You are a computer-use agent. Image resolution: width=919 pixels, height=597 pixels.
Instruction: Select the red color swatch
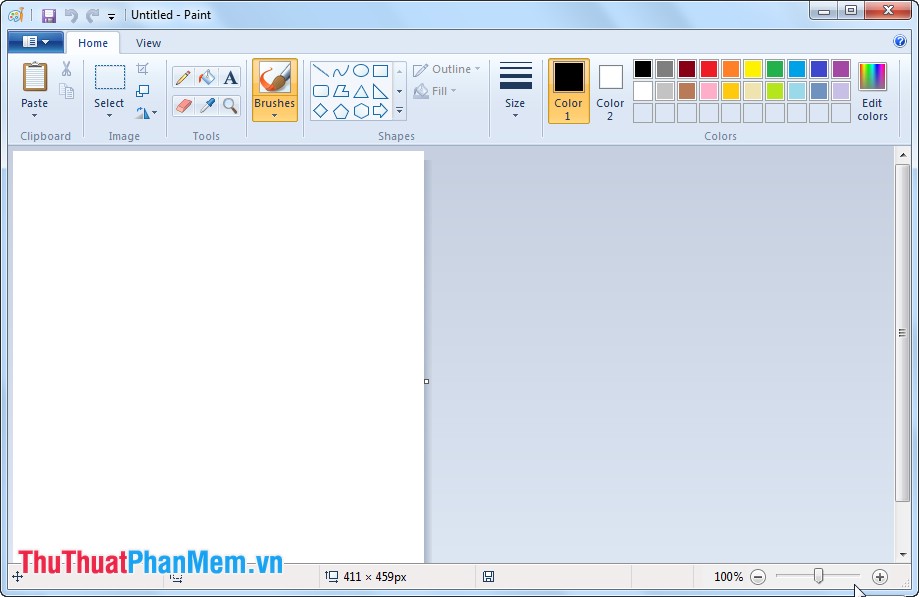coord(711,69)
